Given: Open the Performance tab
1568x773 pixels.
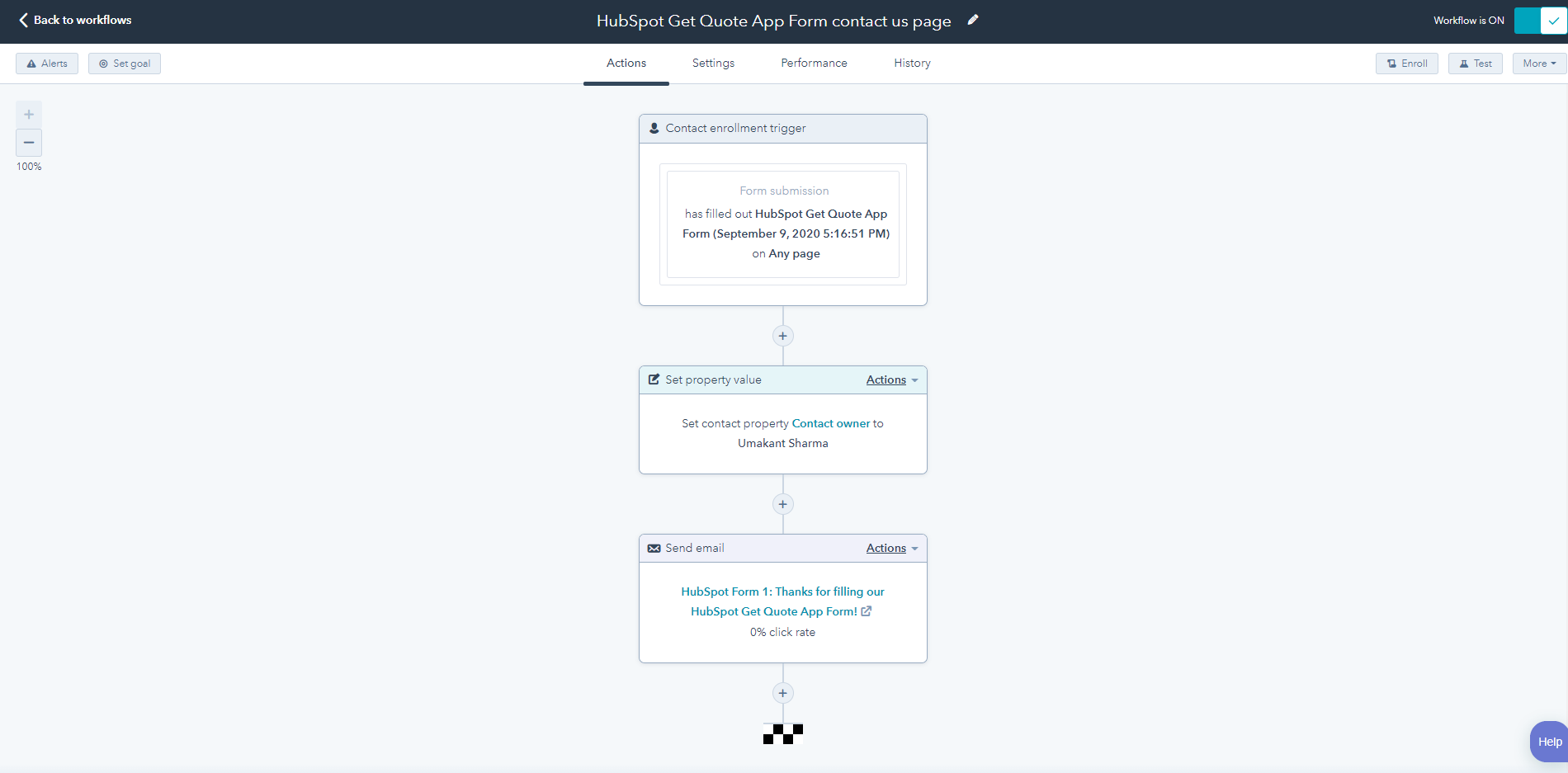Looking at the screenshot, I should coord(814,63).
